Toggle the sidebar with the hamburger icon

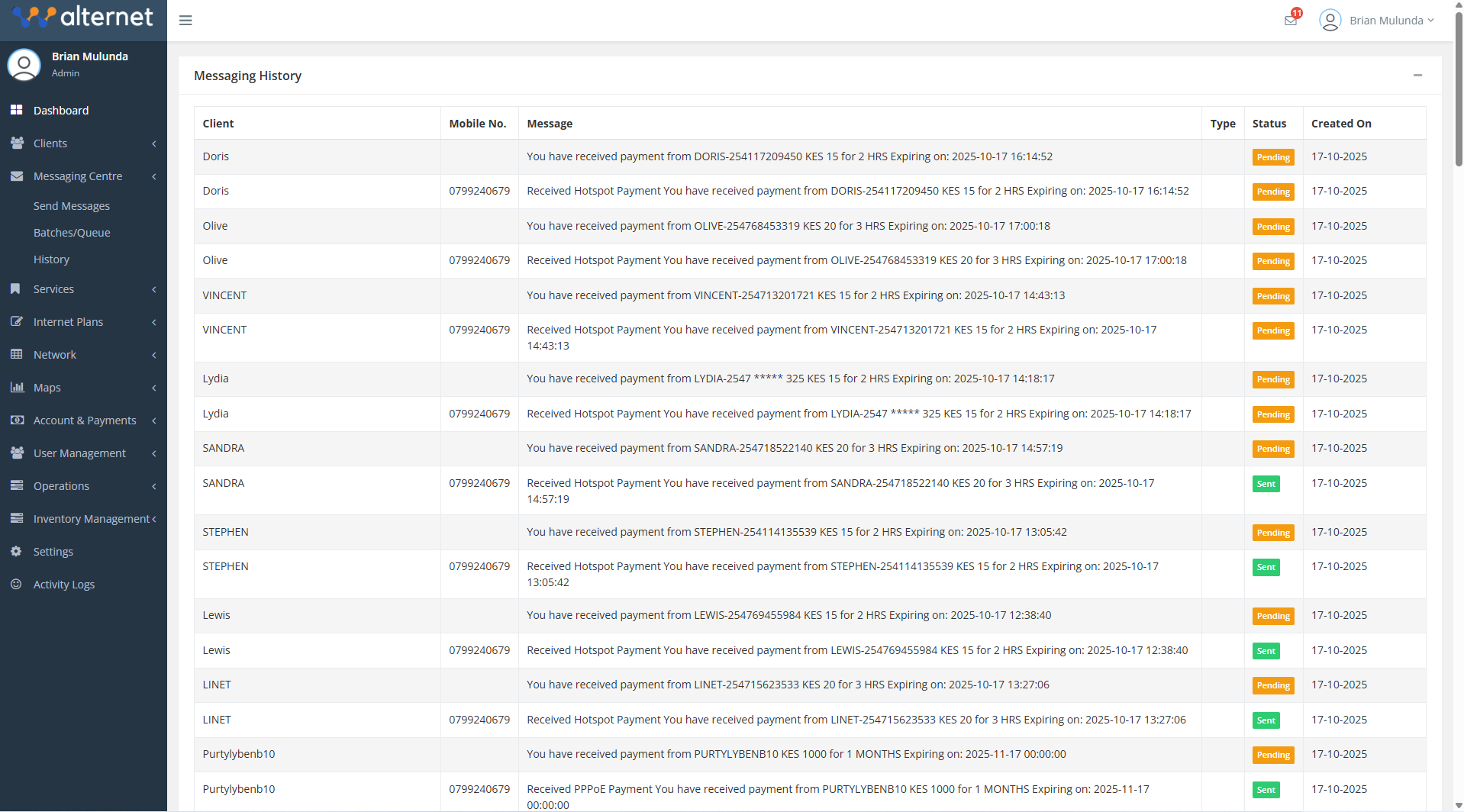pos(185,20)
